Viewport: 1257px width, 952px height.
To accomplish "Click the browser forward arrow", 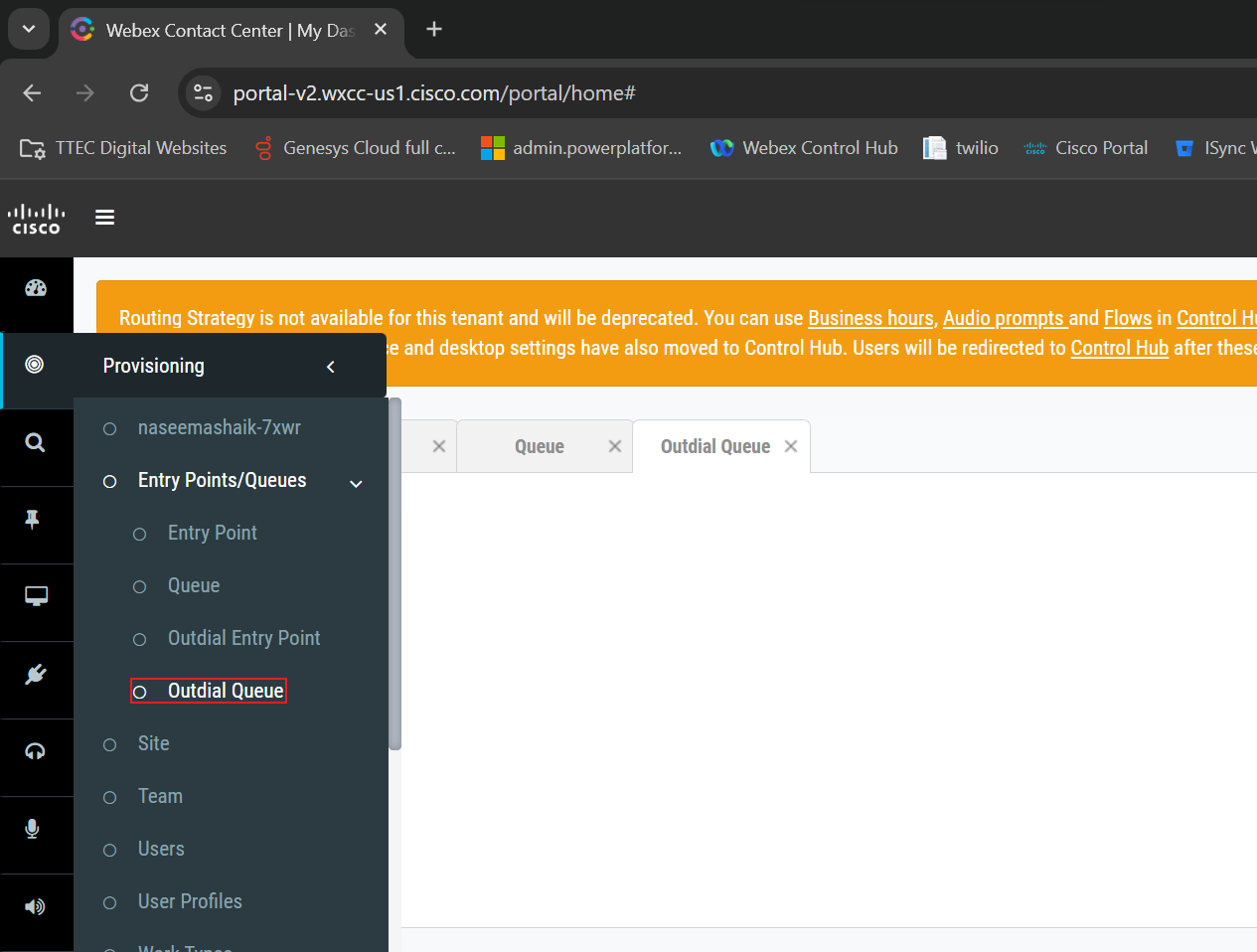I will click(85, 92).
